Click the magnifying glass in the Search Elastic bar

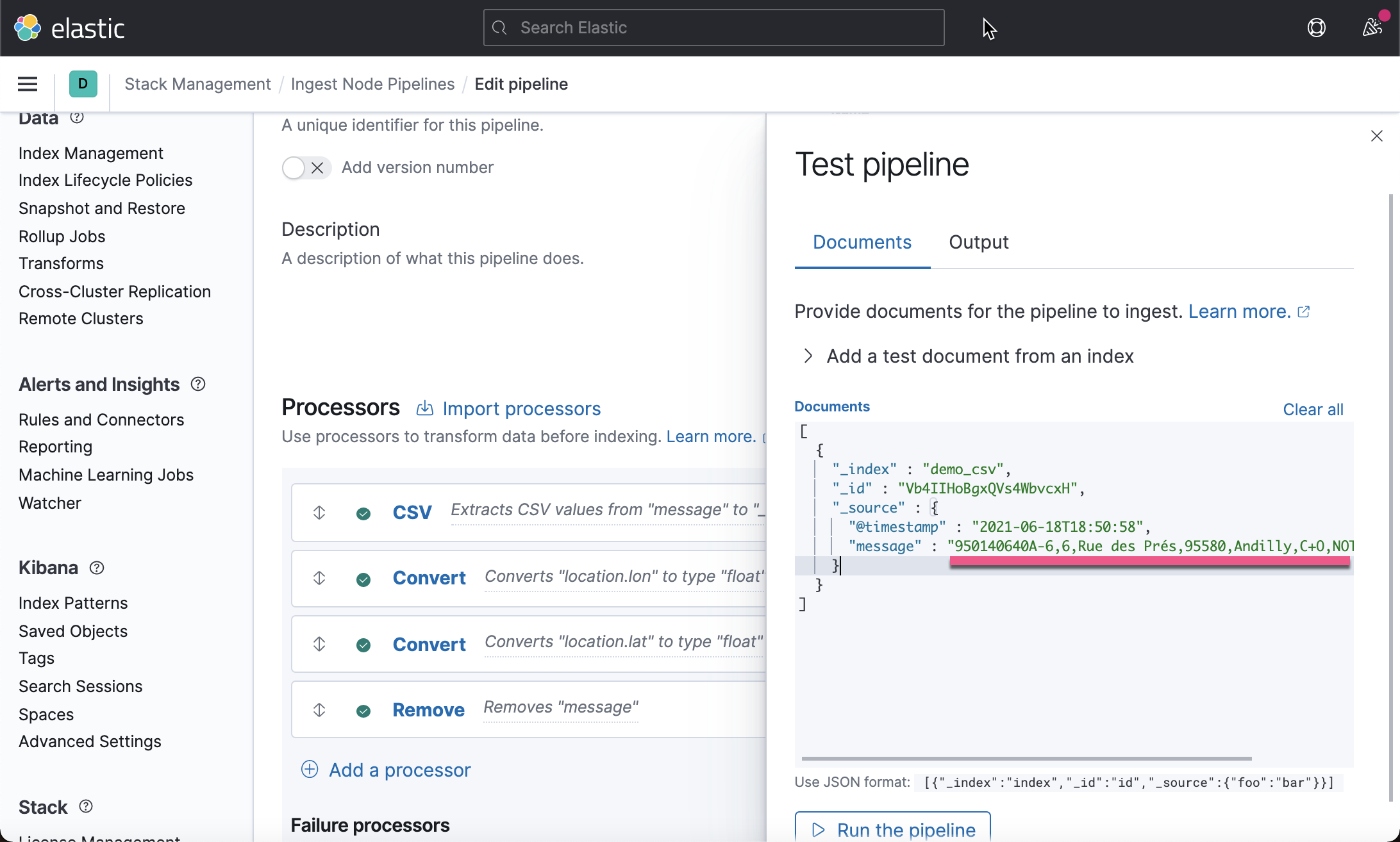click(x=500, y=28)
